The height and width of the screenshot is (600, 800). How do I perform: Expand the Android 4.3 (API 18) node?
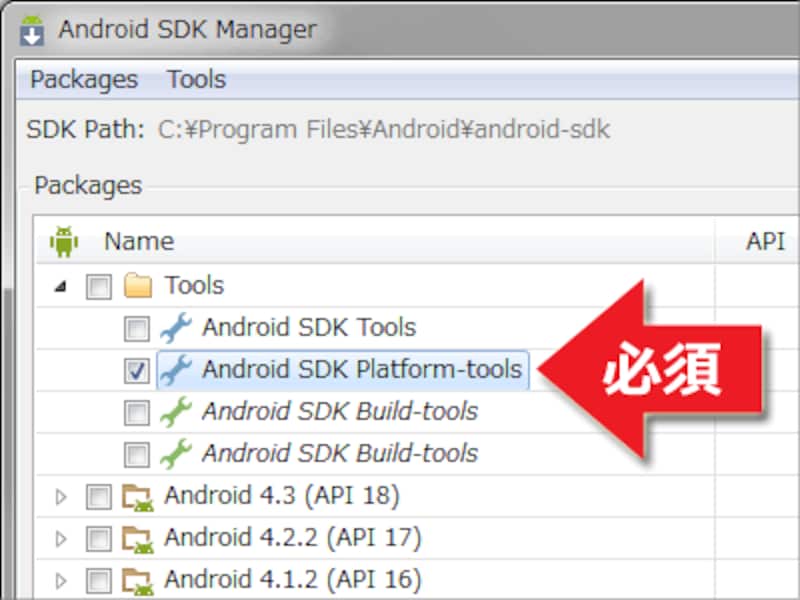pos(61,495)
